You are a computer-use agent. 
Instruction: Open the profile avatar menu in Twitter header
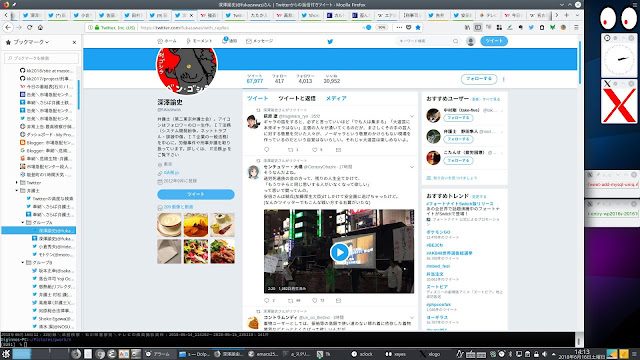tap(471, 41)
